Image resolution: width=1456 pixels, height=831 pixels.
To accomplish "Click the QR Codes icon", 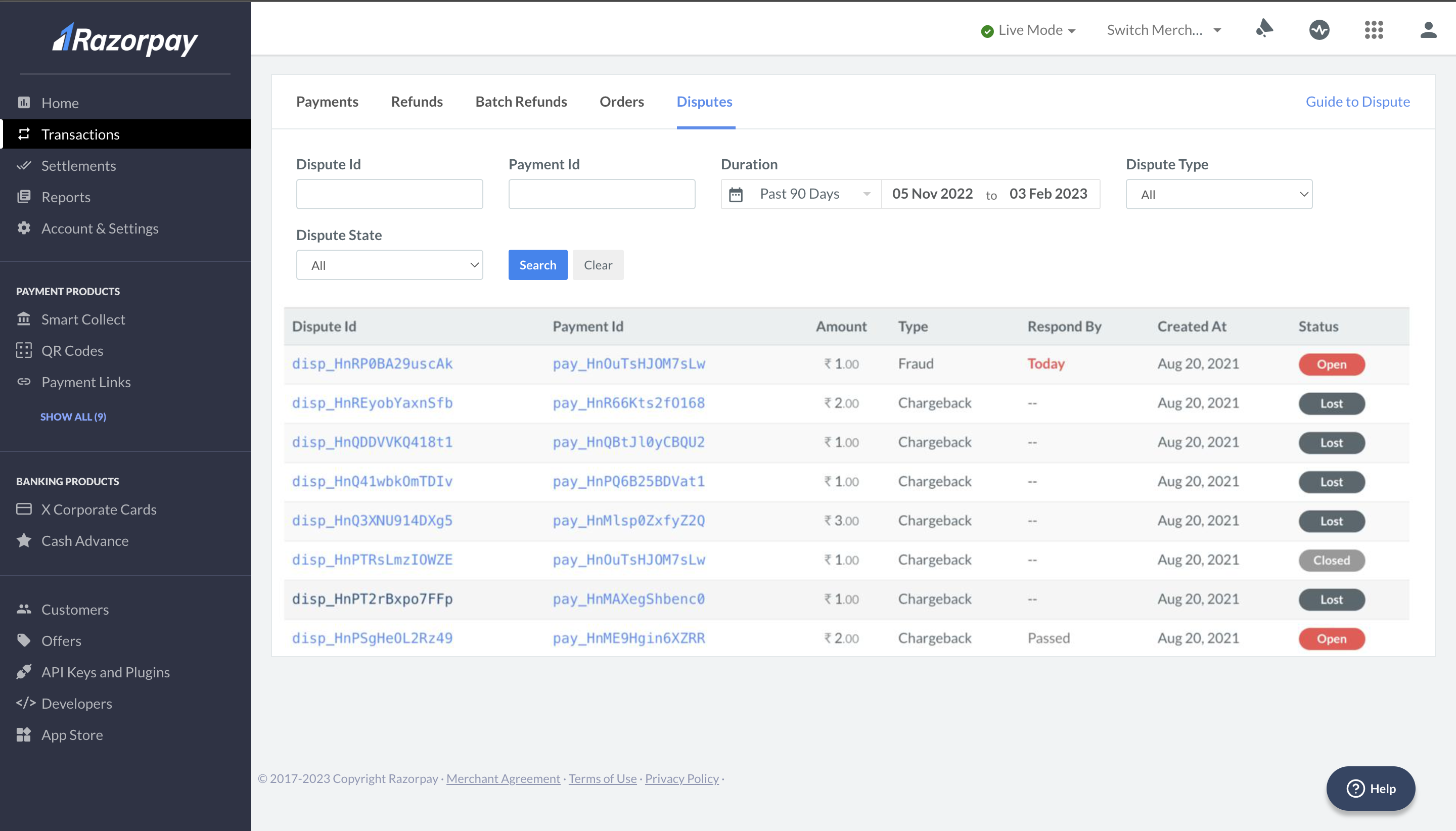I will point(23,350).
